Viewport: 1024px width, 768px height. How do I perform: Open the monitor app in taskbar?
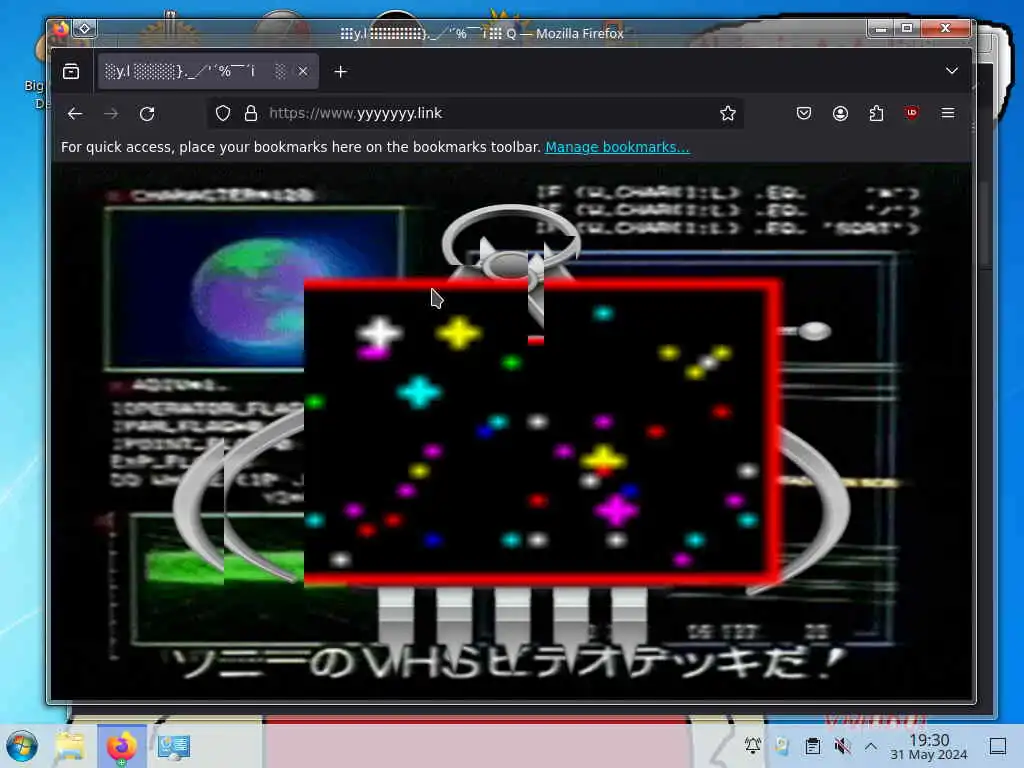[x=173, y=746]
